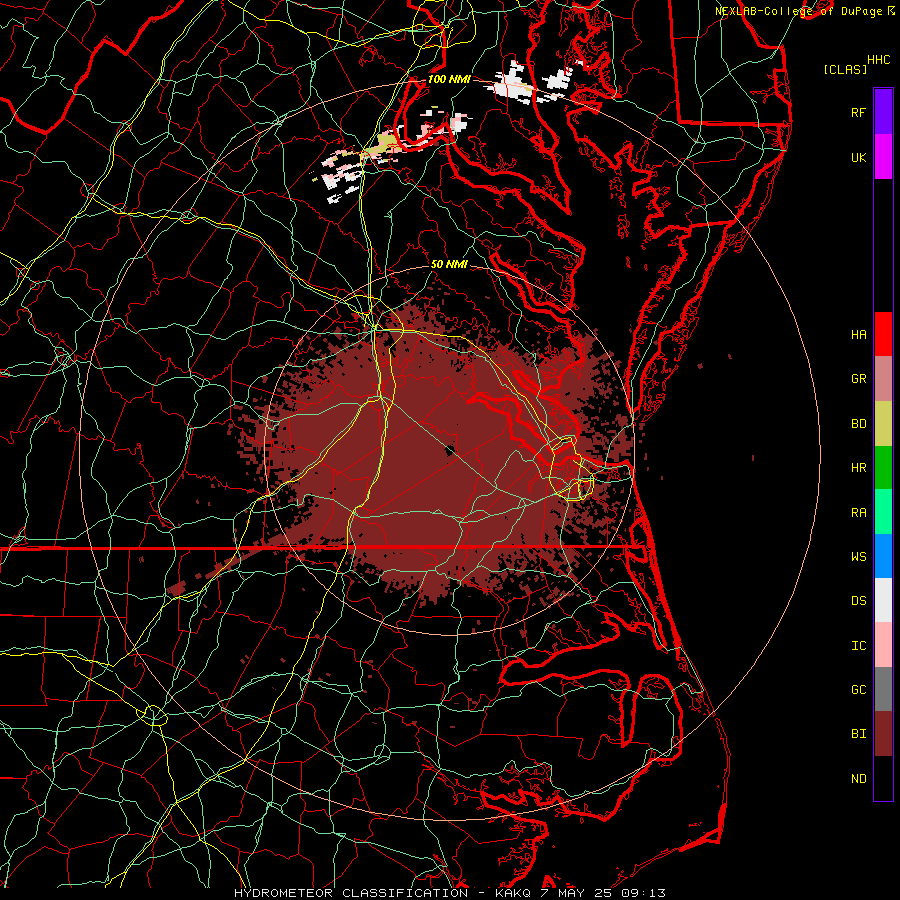Click the UK magenta legend swatch

[883, 157]
